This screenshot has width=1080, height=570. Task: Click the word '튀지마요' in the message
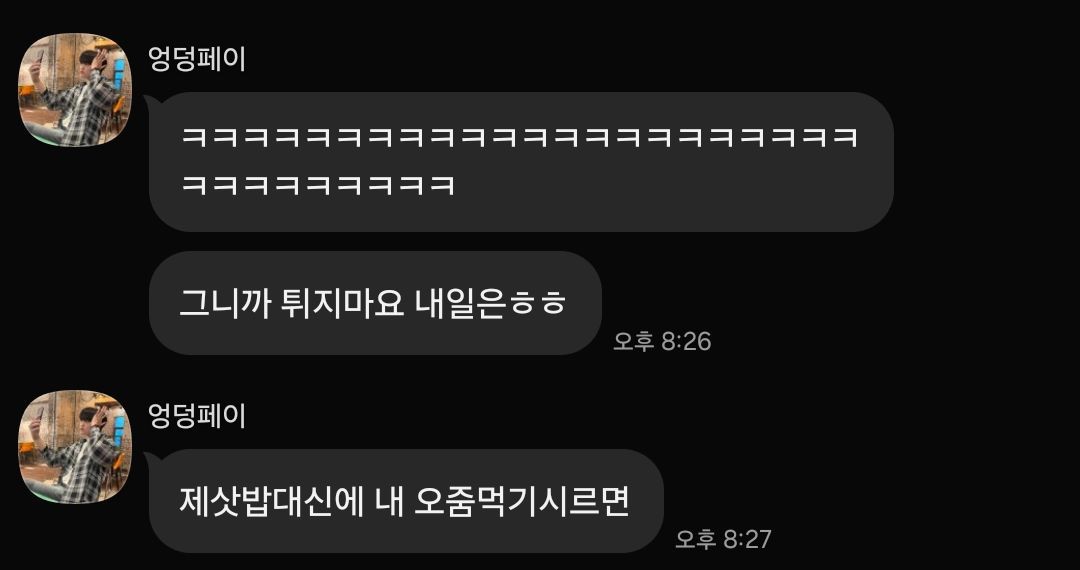coord(342,303)
